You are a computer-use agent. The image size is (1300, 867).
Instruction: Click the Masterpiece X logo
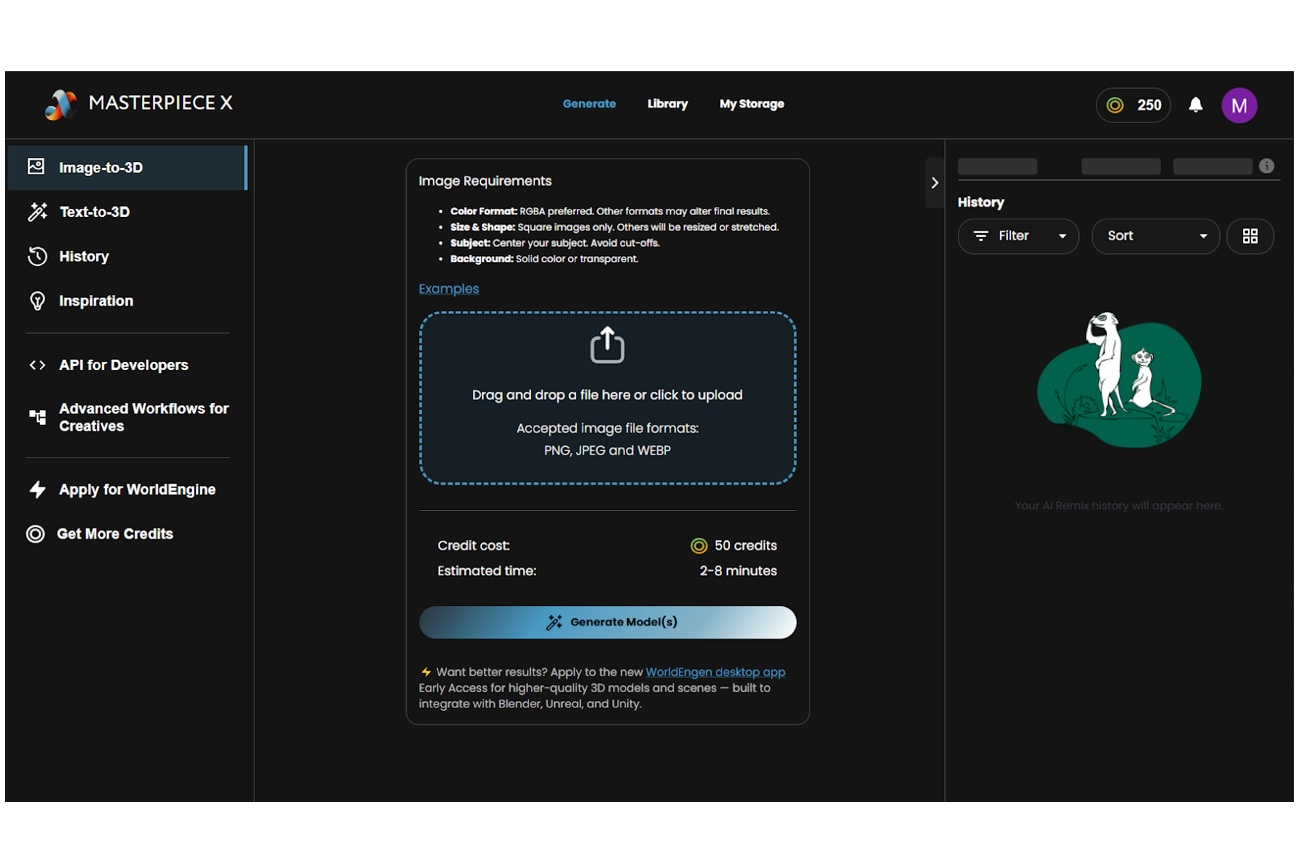tap(139, 103)
